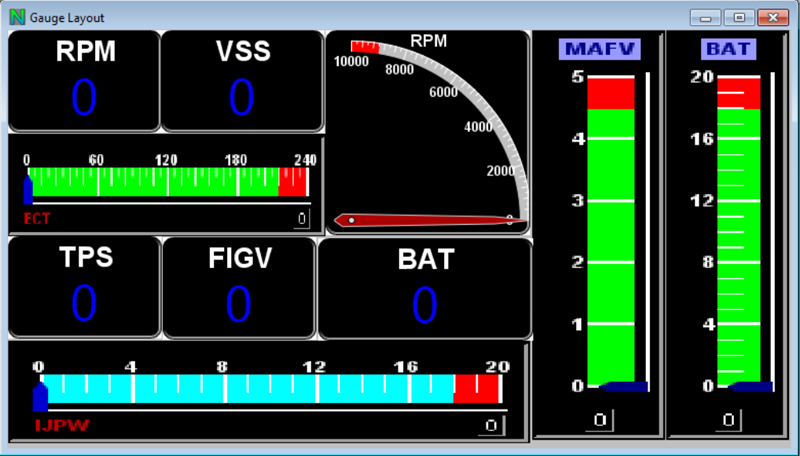Select the VSS digital readout gauge

coord(242,81)
